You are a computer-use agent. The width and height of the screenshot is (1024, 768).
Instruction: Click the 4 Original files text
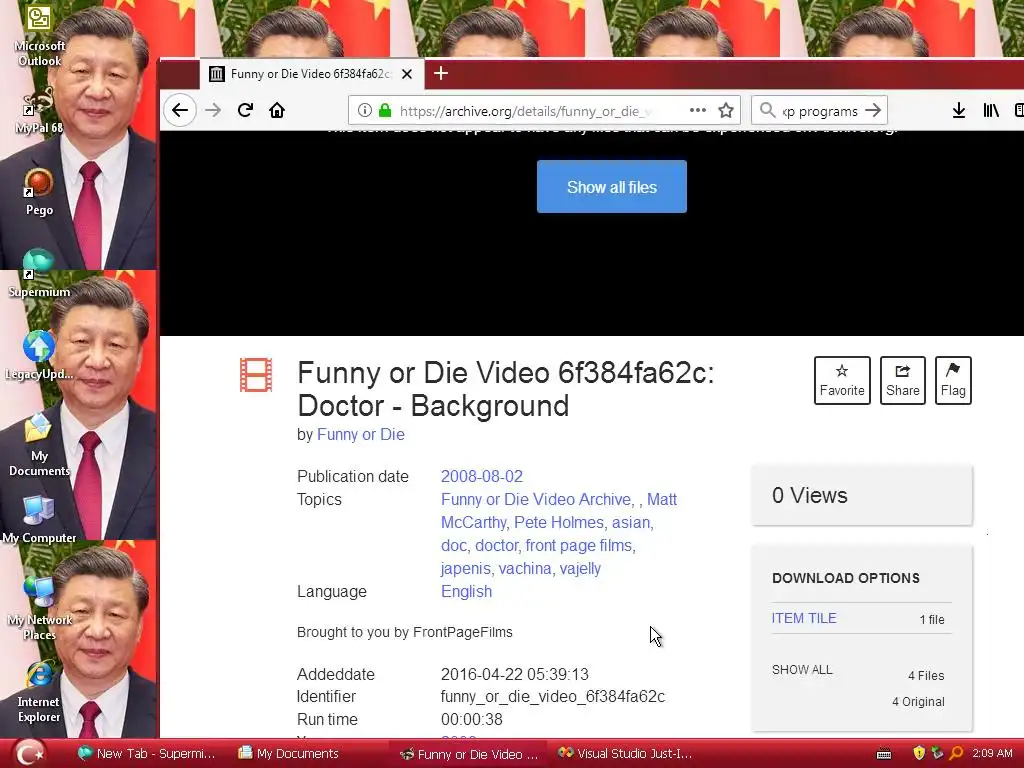pyautogui.click(x=918, y=701)
